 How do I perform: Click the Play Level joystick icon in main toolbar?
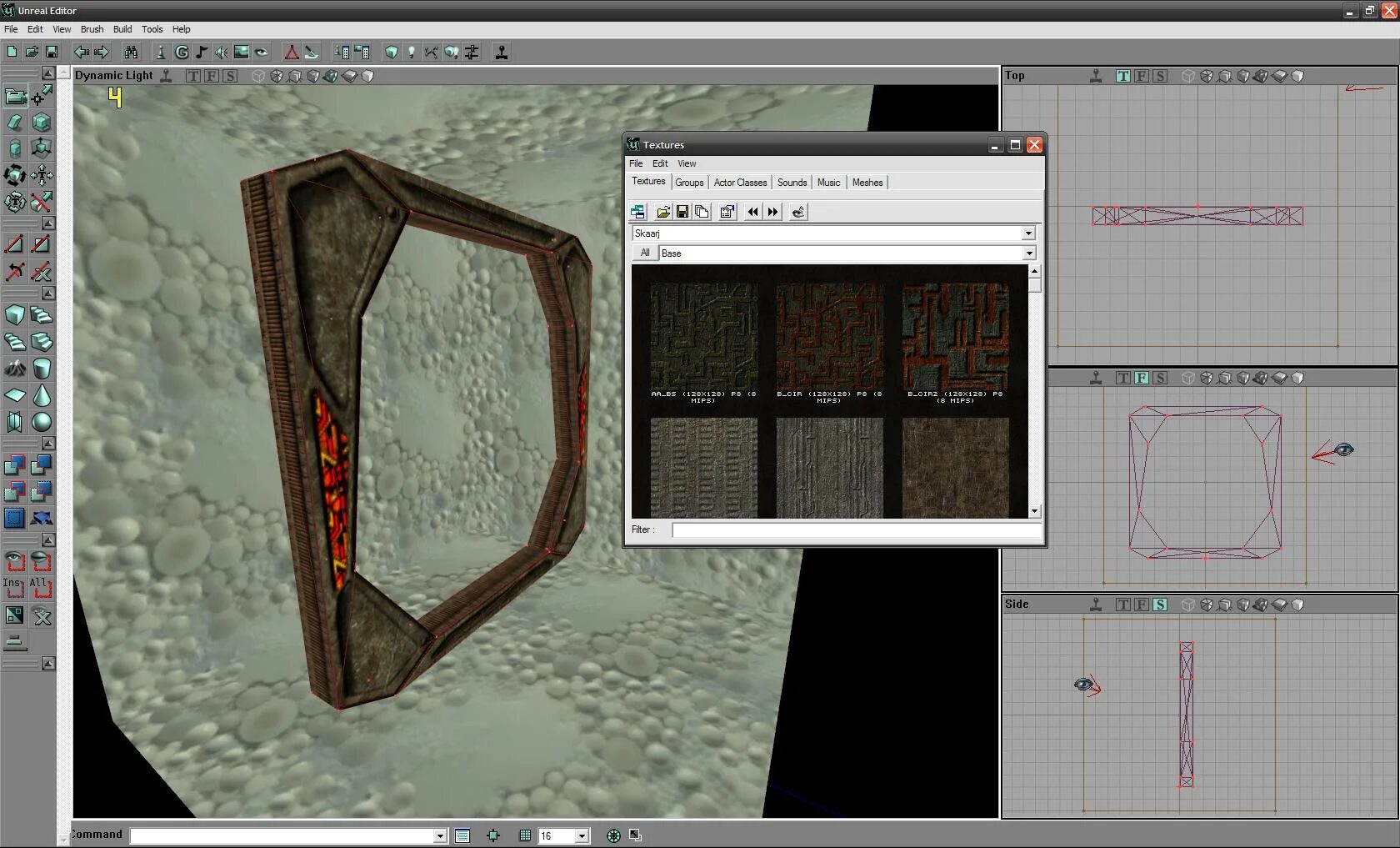502,52
